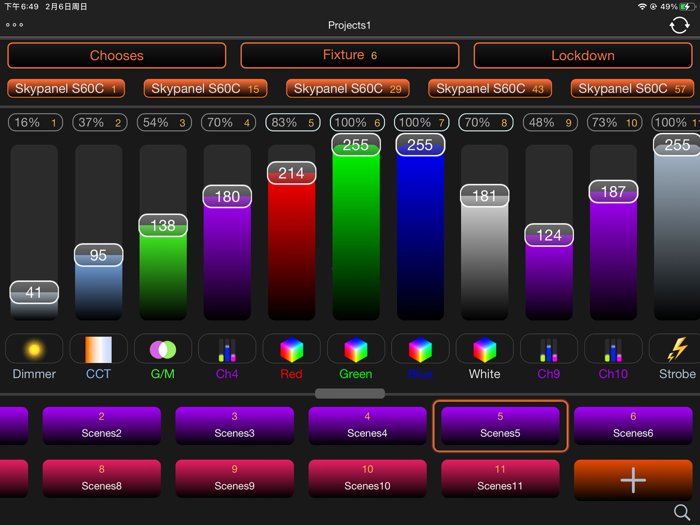Tap the Ch9 mixer bars icon

click(549, 350)
